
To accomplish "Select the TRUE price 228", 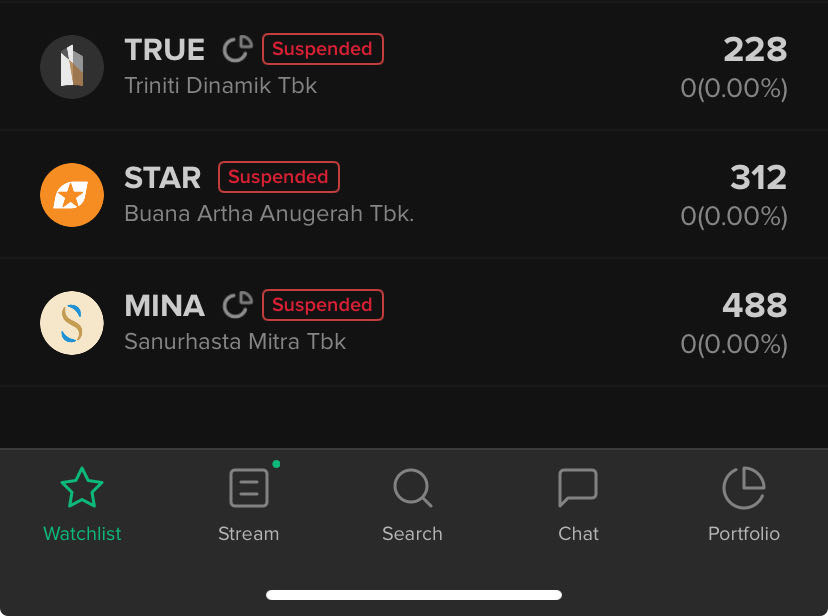I will tap(755, 50).
